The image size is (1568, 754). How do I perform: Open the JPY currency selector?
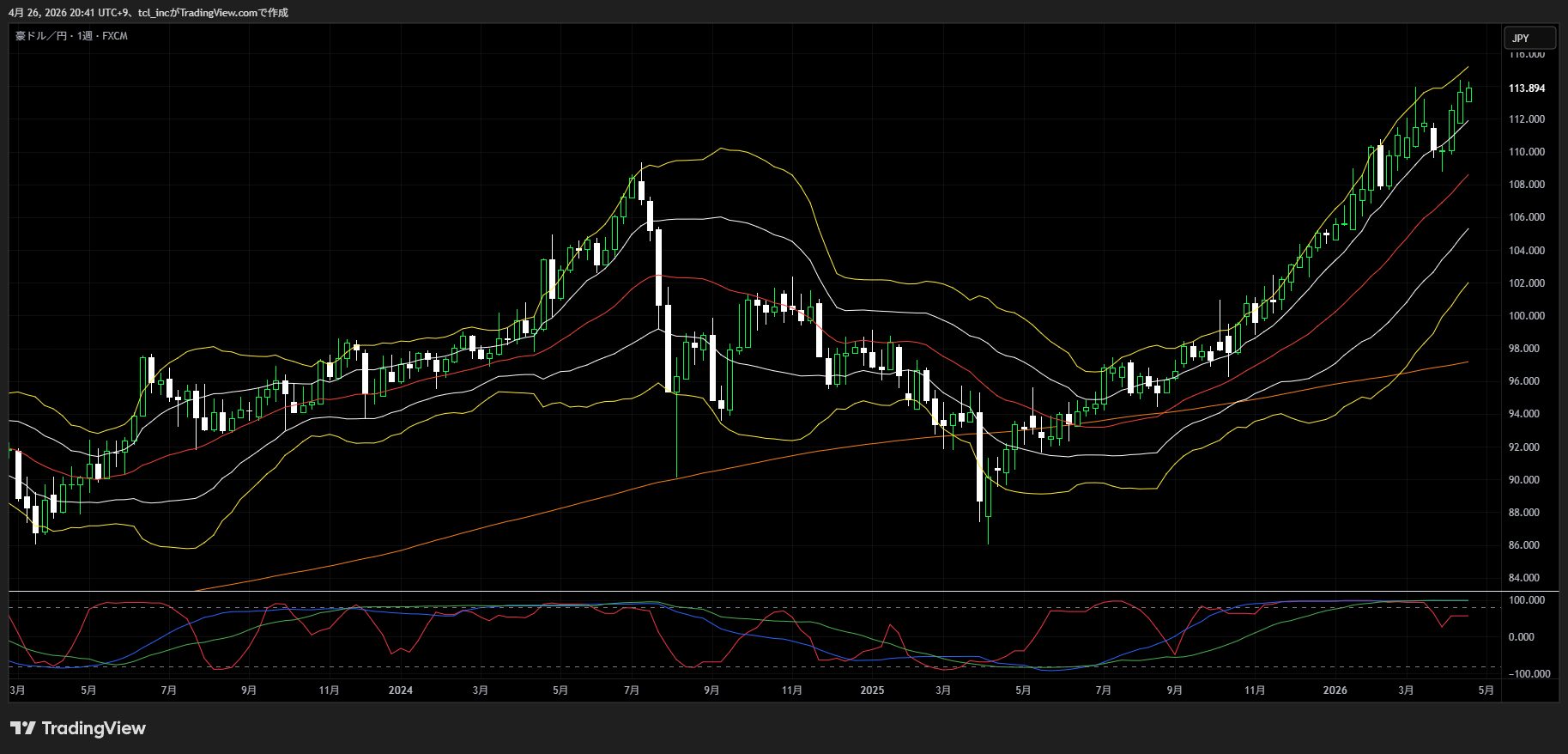1529,38
